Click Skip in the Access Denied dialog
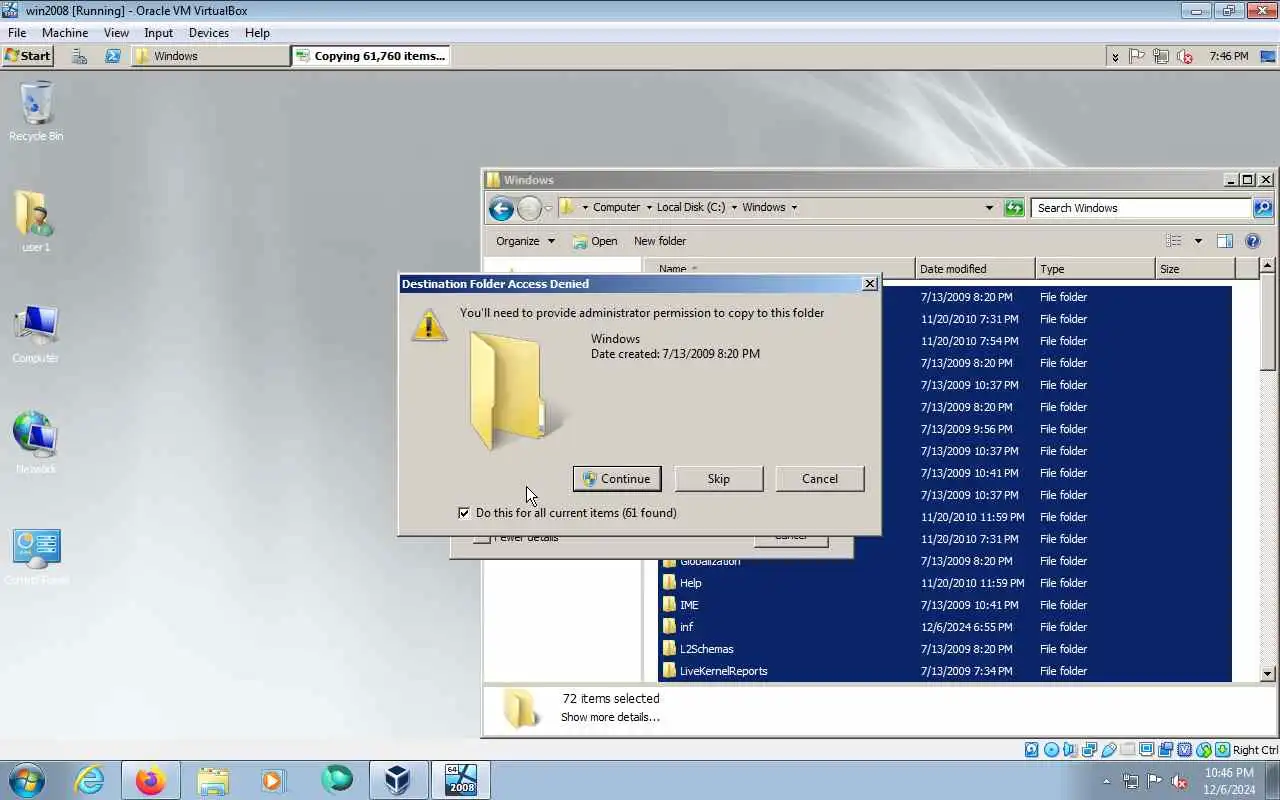Viewport: 1280px width, 800px height. click(x=719, y=479)
